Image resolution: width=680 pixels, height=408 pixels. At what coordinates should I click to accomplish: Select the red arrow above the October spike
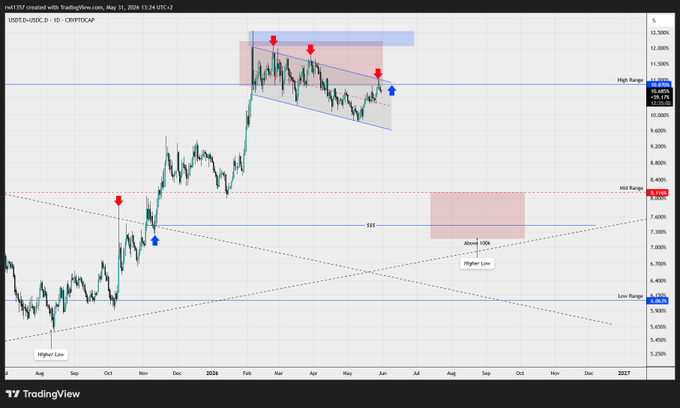click(x=119, y=200)
